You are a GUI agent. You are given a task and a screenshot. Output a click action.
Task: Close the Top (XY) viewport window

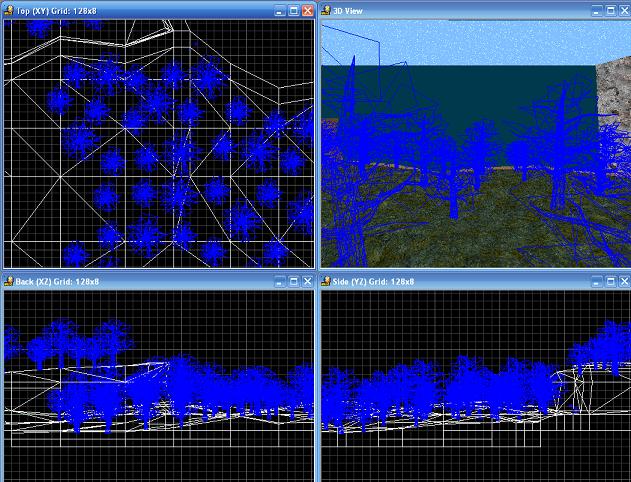click(307, 11)
